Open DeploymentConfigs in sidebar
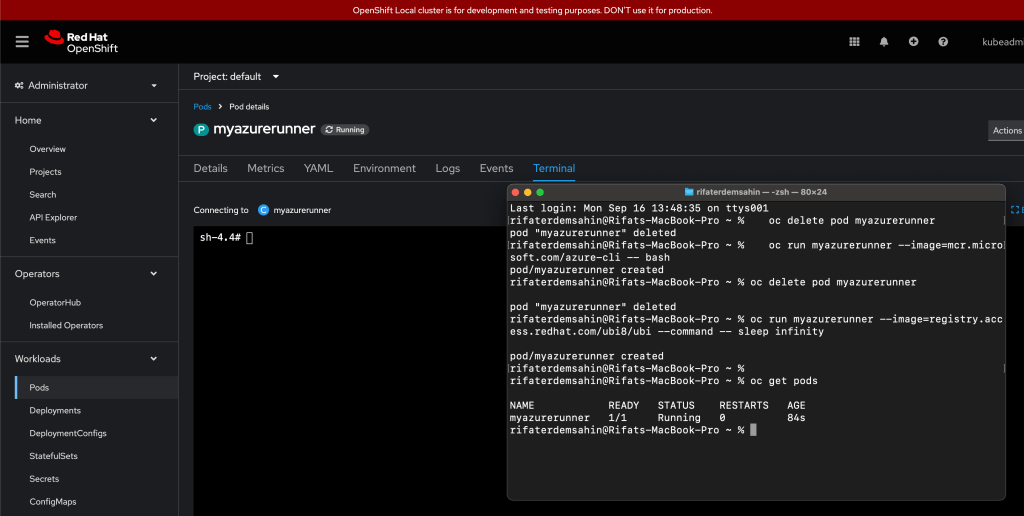This screenshot has height=516, width=1024. click(68, 433)
